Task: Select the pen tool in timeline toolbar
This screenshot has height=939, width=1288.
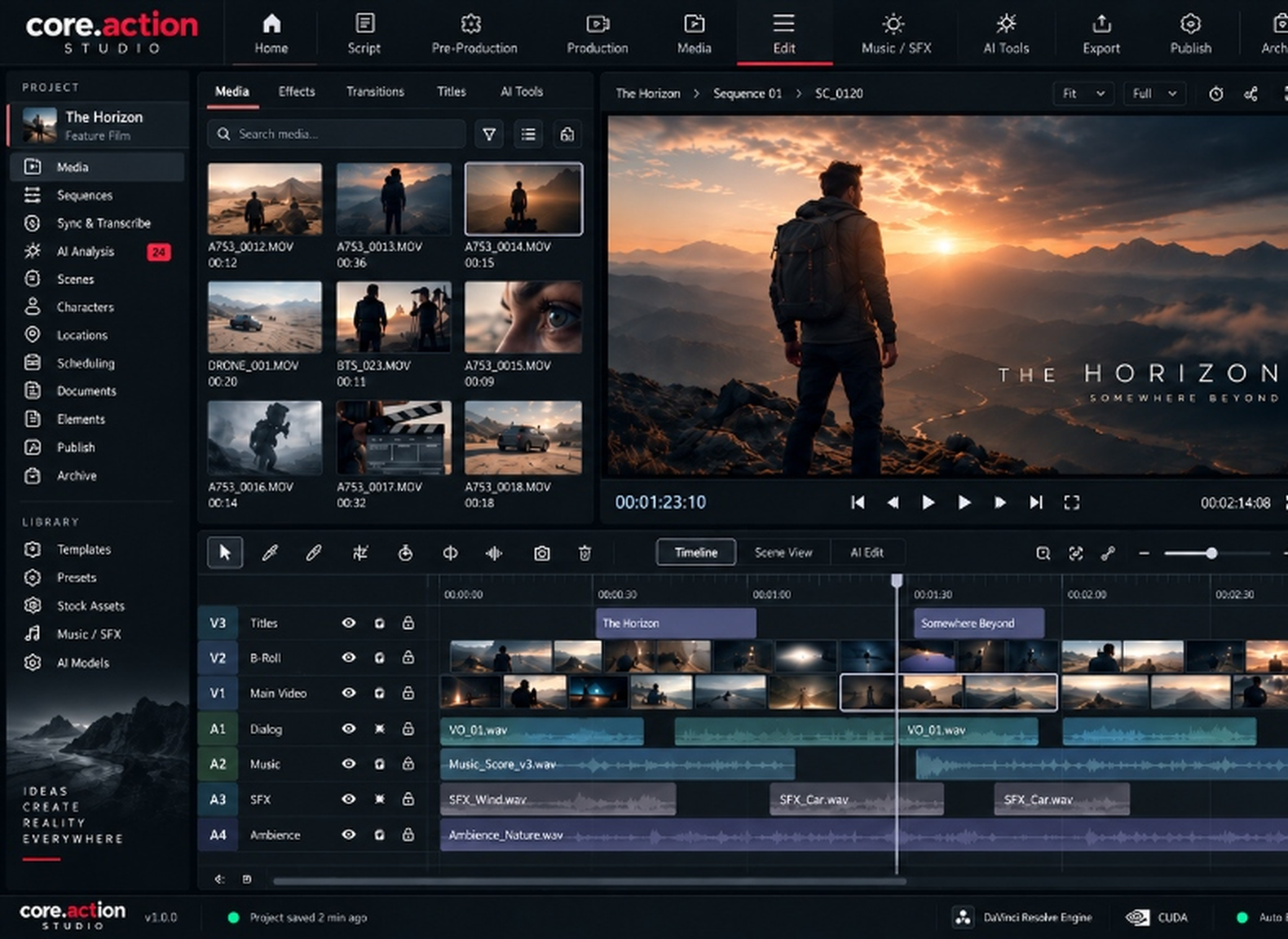Action: coord(270,553)
